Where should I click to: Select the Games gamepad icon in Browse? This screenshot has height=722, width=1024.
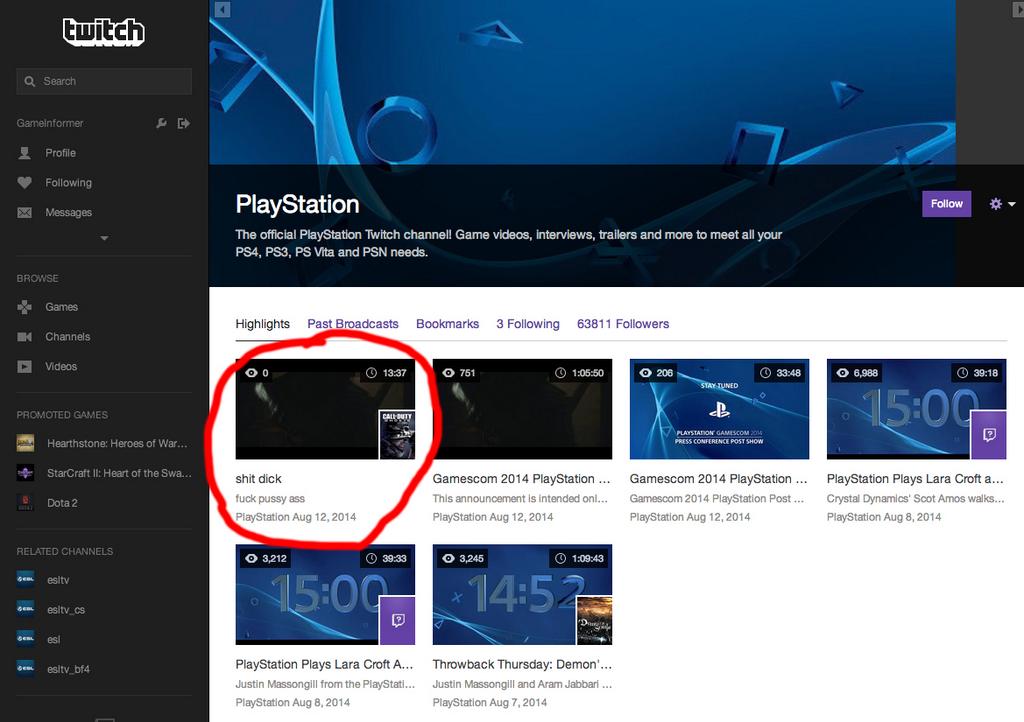coord(24,307)
